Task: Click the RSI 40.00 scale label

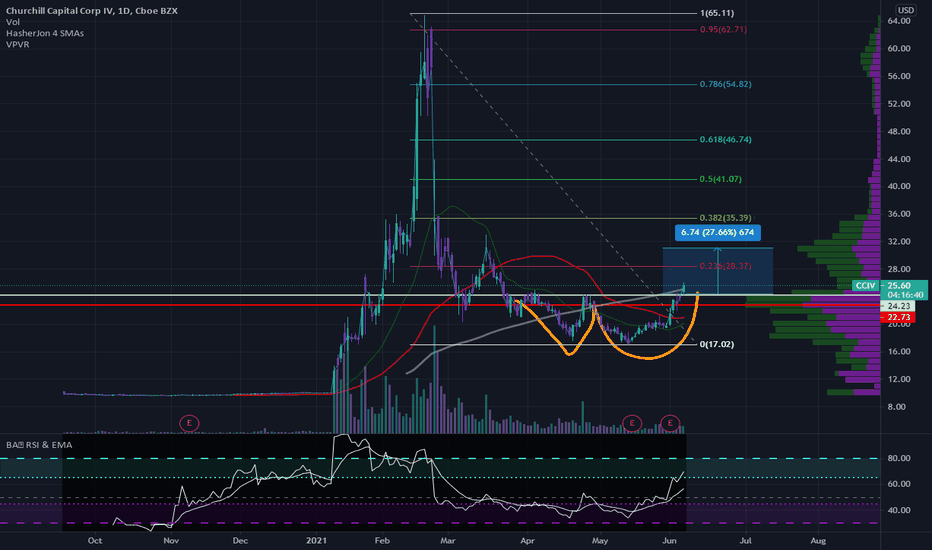Action: 899,510
